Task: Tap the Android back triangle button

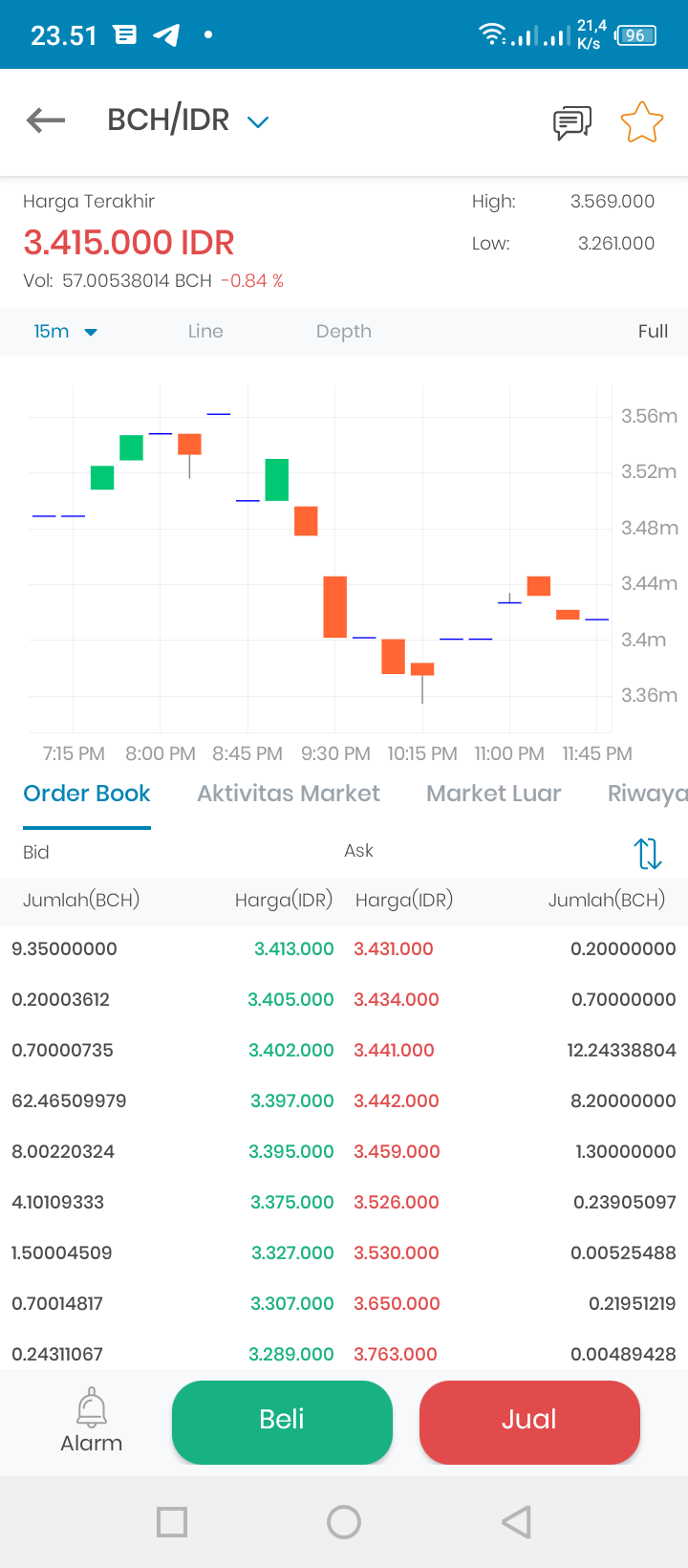Action: point(516,1522)
